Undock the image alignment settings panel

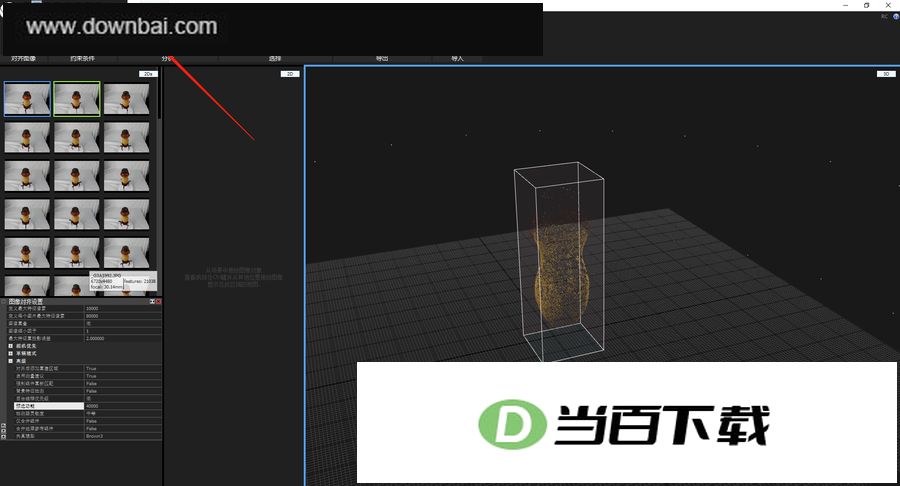tap(152, 301)
